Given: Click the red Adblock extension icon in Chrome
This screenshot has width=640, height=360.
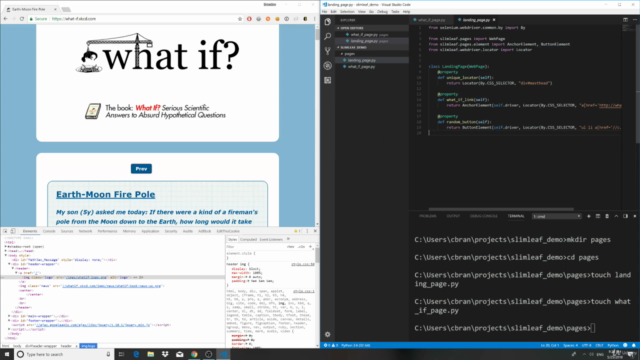Looking at the screenshot, I should coord(249,19).
